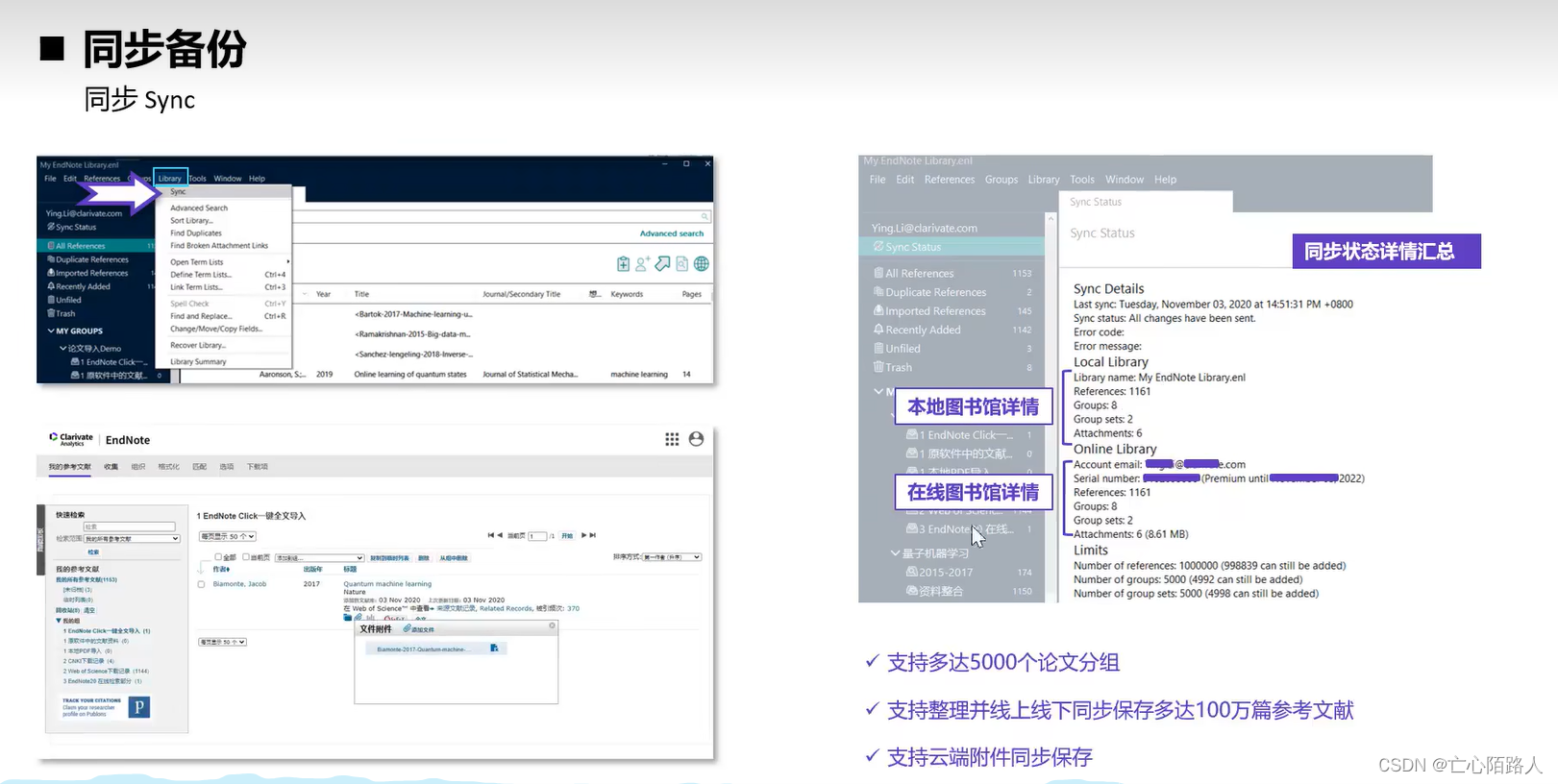Go to next page arrow in EndNote online
This screenshot has width=1558, height=784.
click(583, 535)
